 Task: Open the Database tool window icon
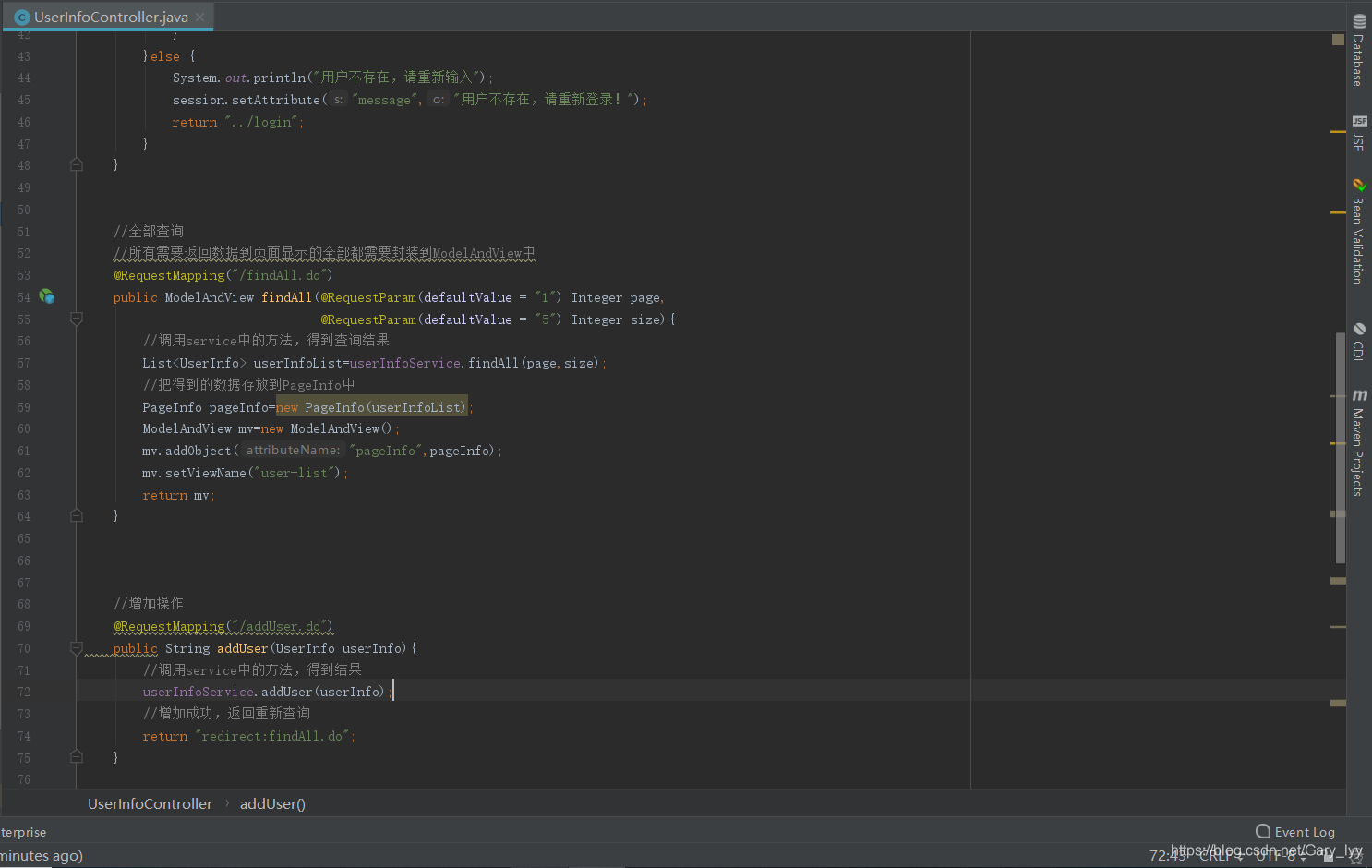[x=1359, y=21]
